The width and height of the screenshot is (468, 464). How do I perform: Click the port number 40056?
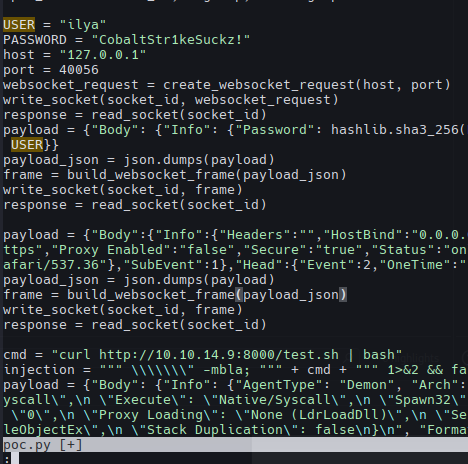[x=79, y=70]
